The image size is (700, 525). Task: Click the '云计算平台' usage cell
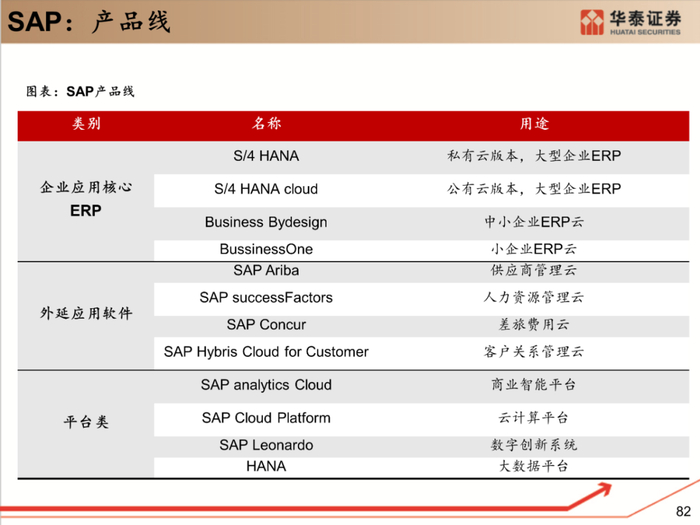coord(534,418)
